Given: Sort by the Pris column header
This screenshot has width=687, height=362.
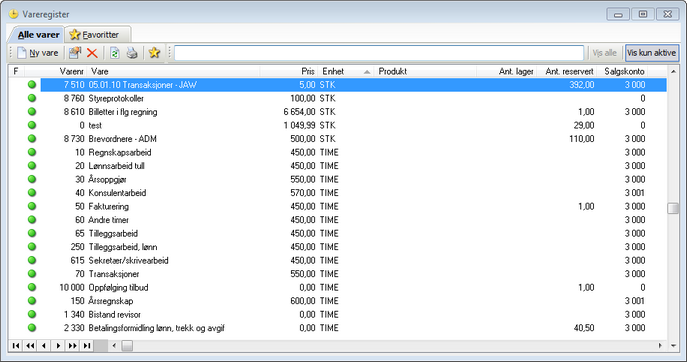Looking at the screenshot, I should pos(289,71).
